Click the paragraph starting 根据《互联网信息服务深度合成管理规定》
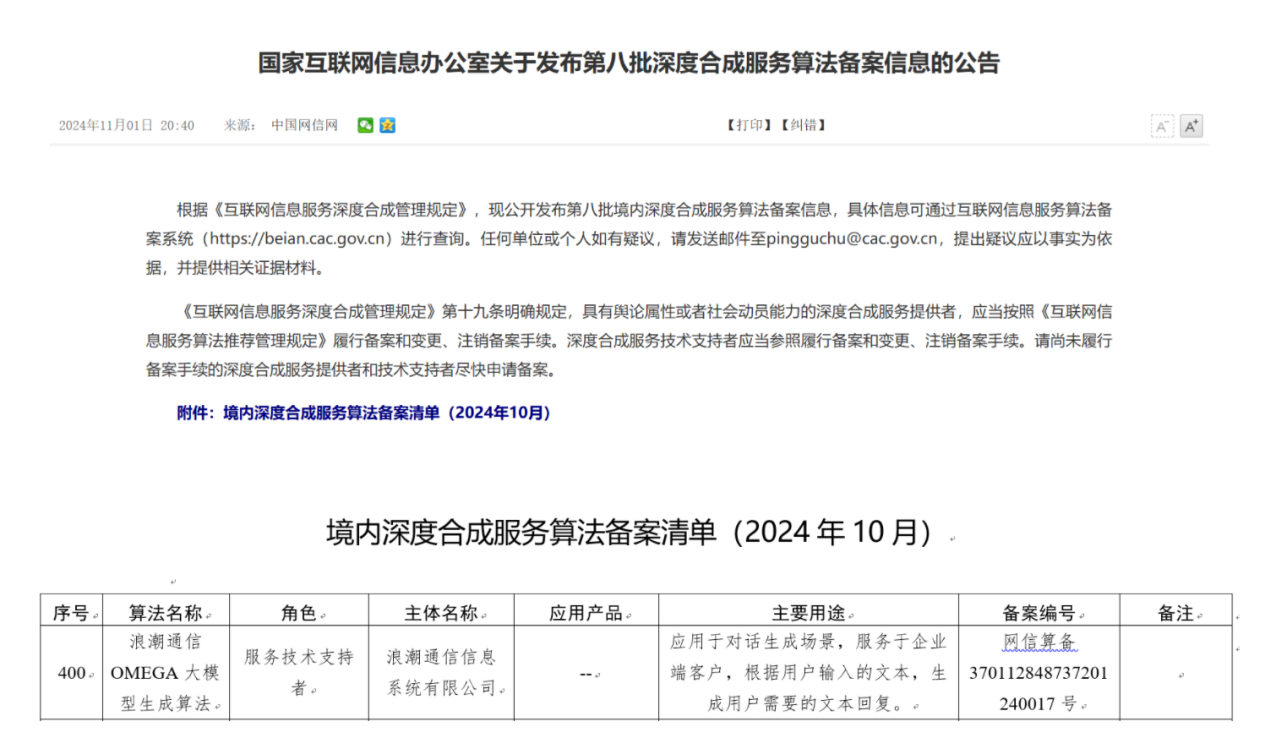This screenshot has height=749, width=1265. click(628, 239)
